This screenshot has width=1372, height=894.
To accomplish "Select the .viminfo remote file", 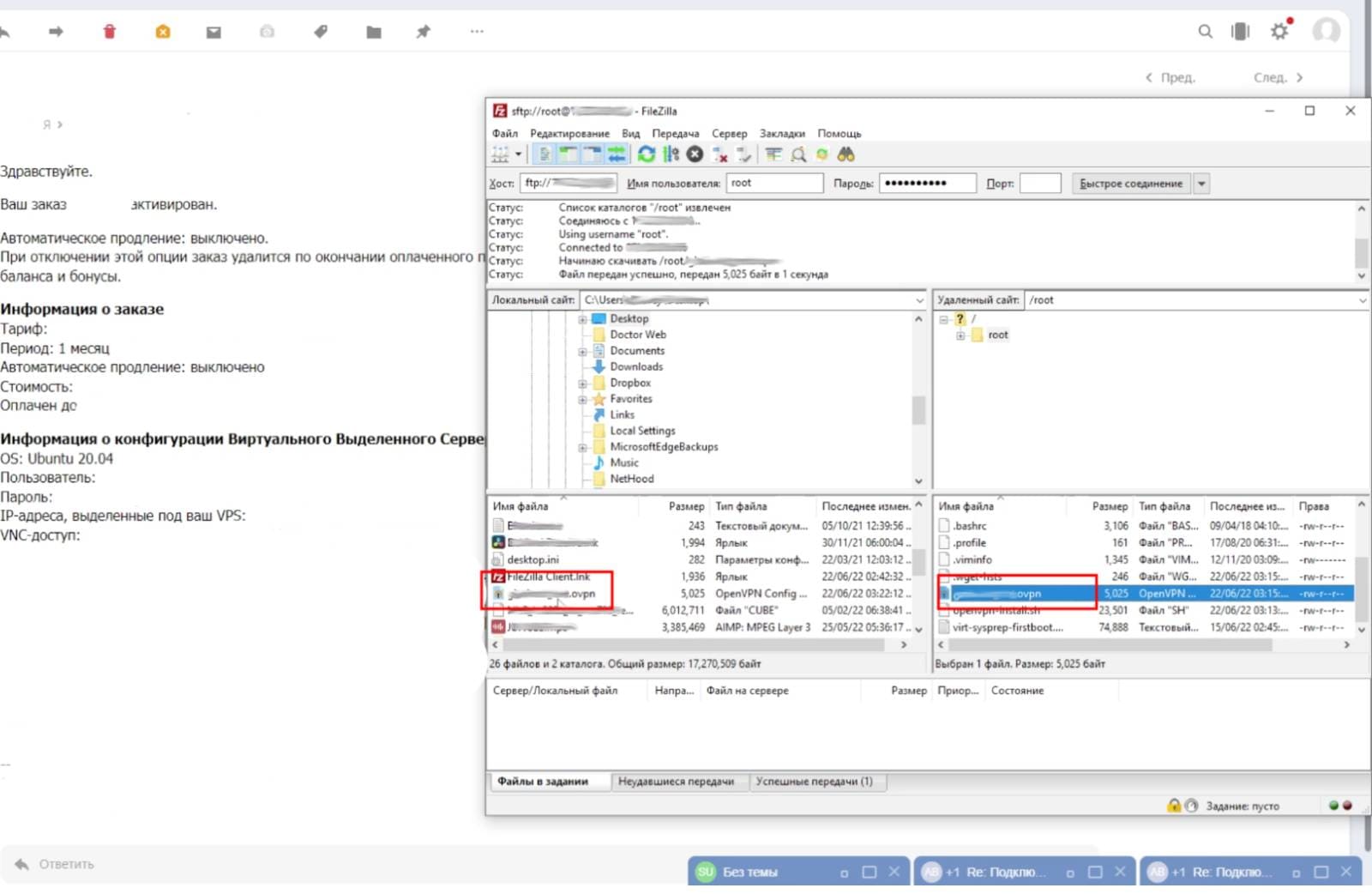I will 1144,559.
